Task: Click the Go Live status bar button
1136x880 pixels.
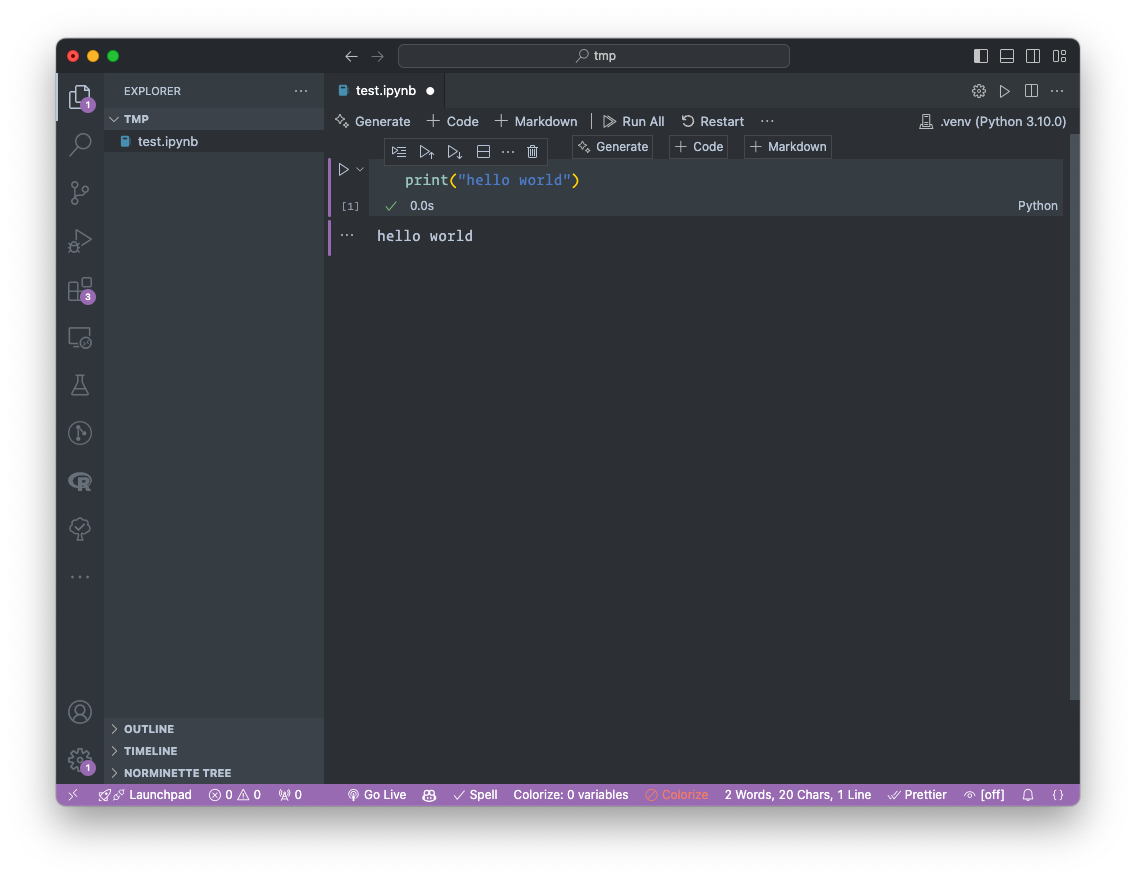Action: click(377, 795)
